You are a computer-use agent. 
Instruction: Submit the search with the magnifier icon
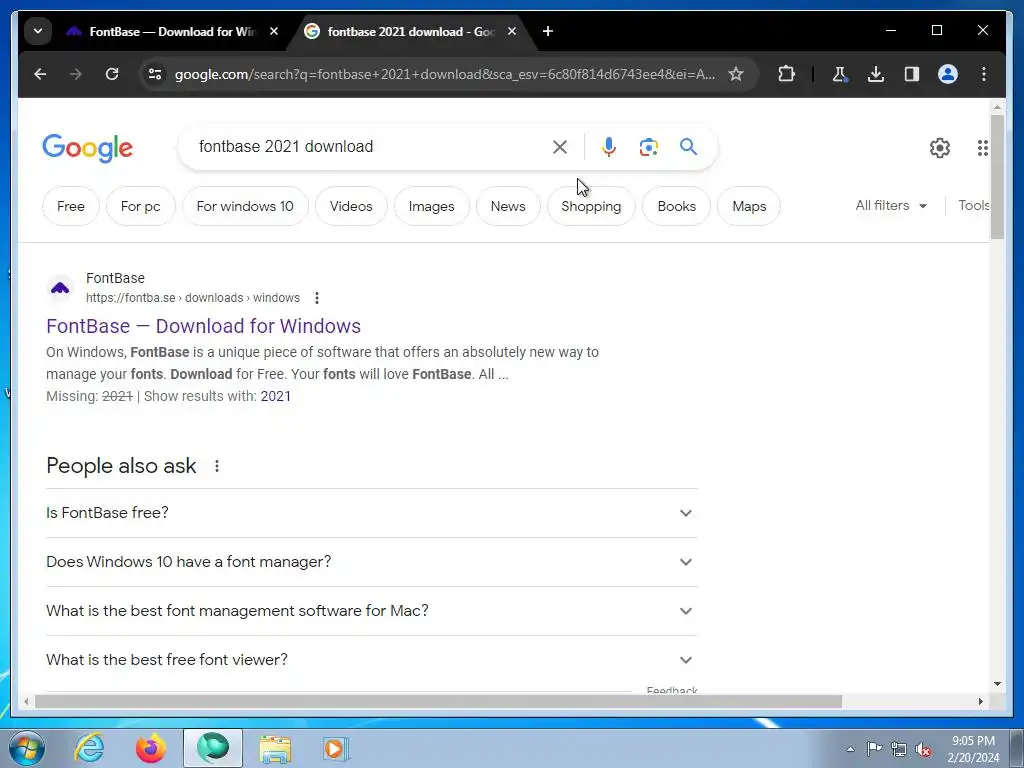click(688, 147)
